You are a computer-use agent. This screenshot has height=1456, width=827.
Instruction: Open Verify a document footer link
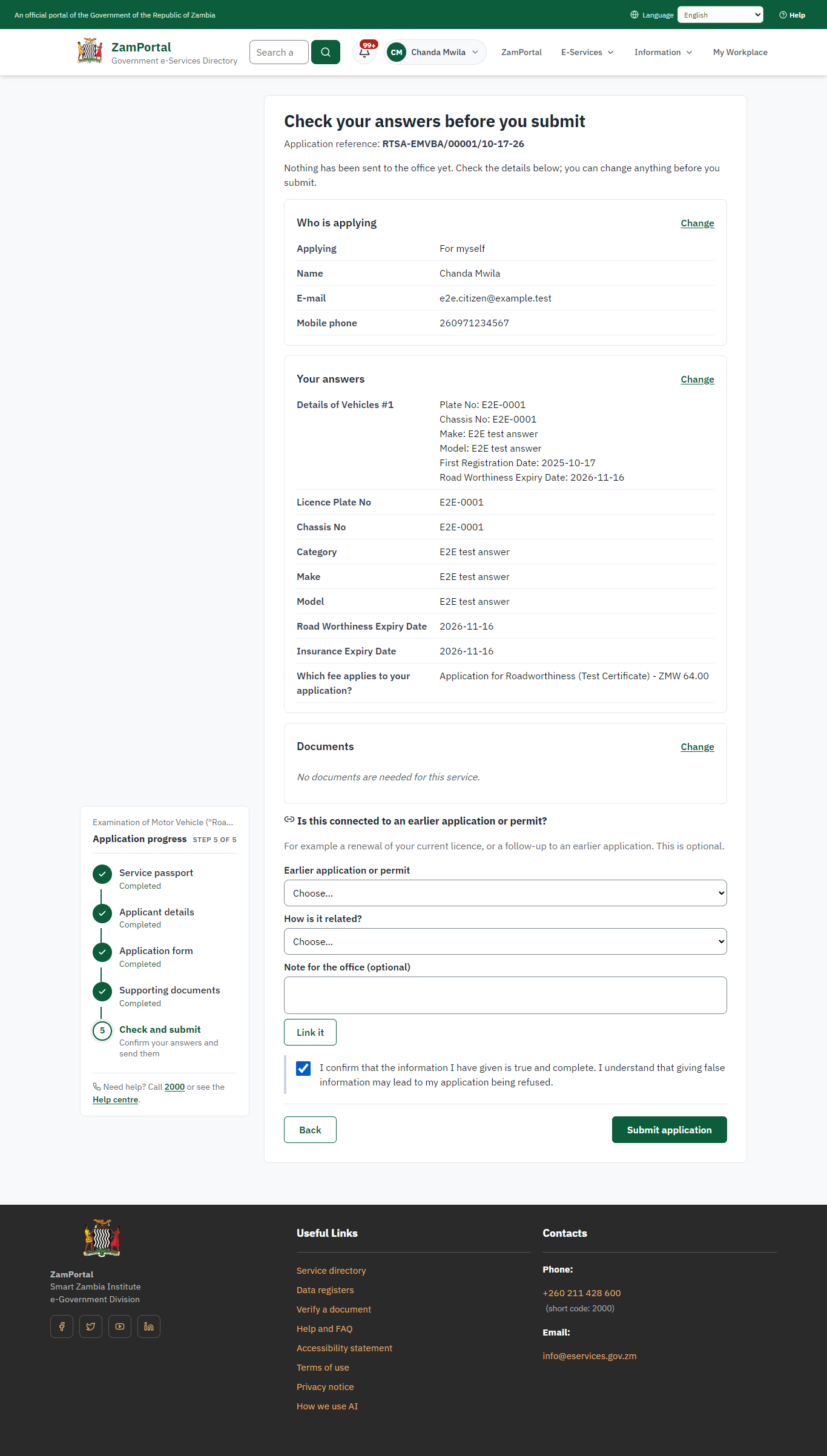(x=334, y=1309)
